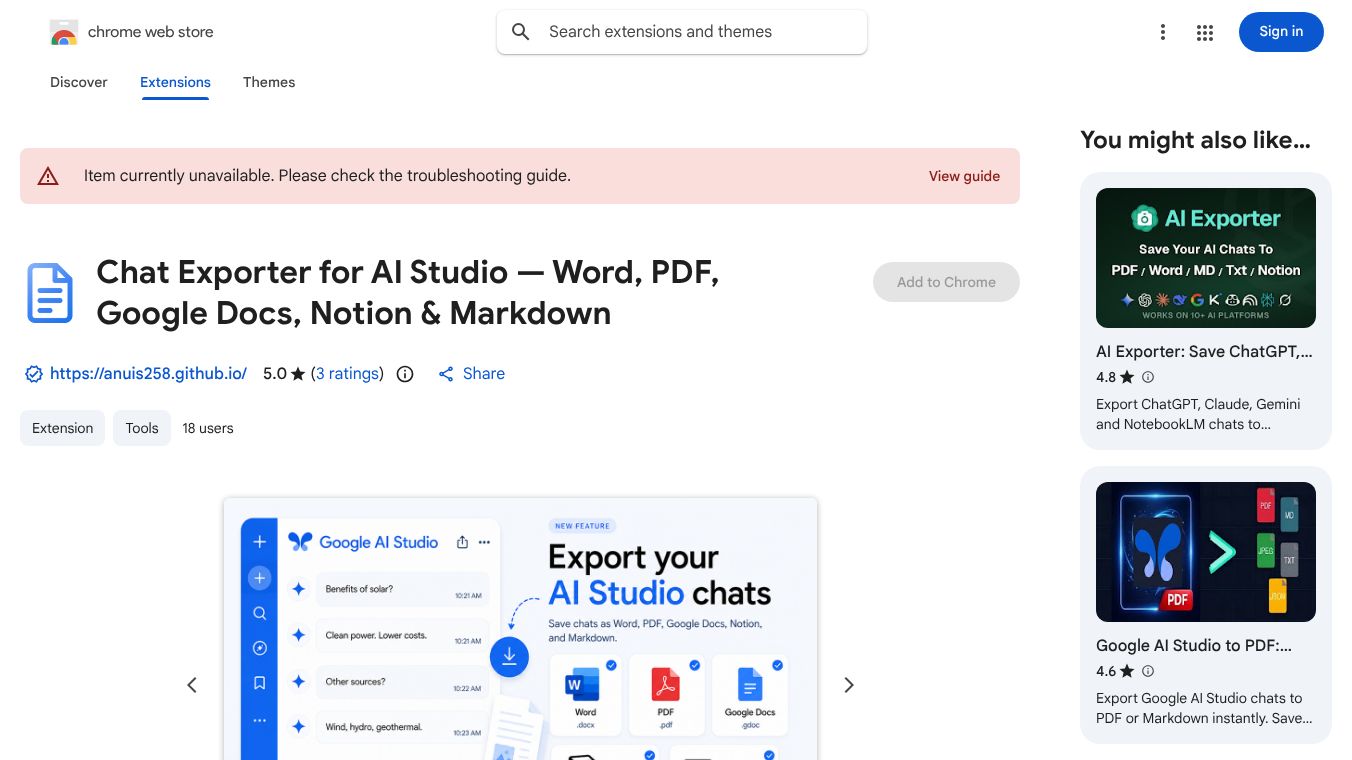The height and width of the screenshot is (760, 1352).
Task: Click the search magnifier icon
Action: tap(521, 32)
